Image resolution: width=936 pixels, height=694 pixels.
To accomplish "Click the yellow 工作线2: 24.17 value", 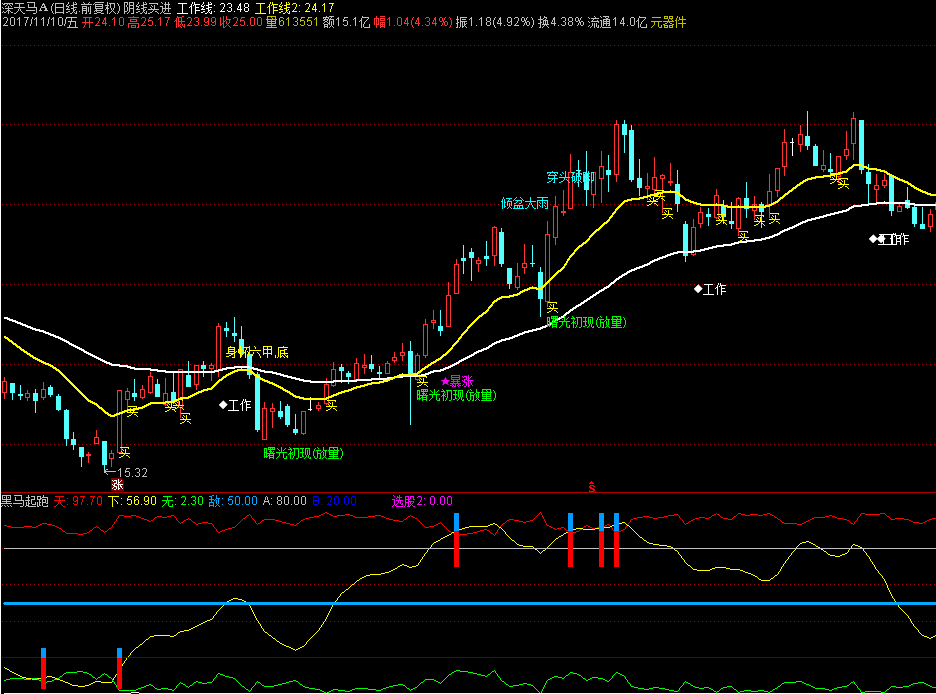I will tap(294, 8).
